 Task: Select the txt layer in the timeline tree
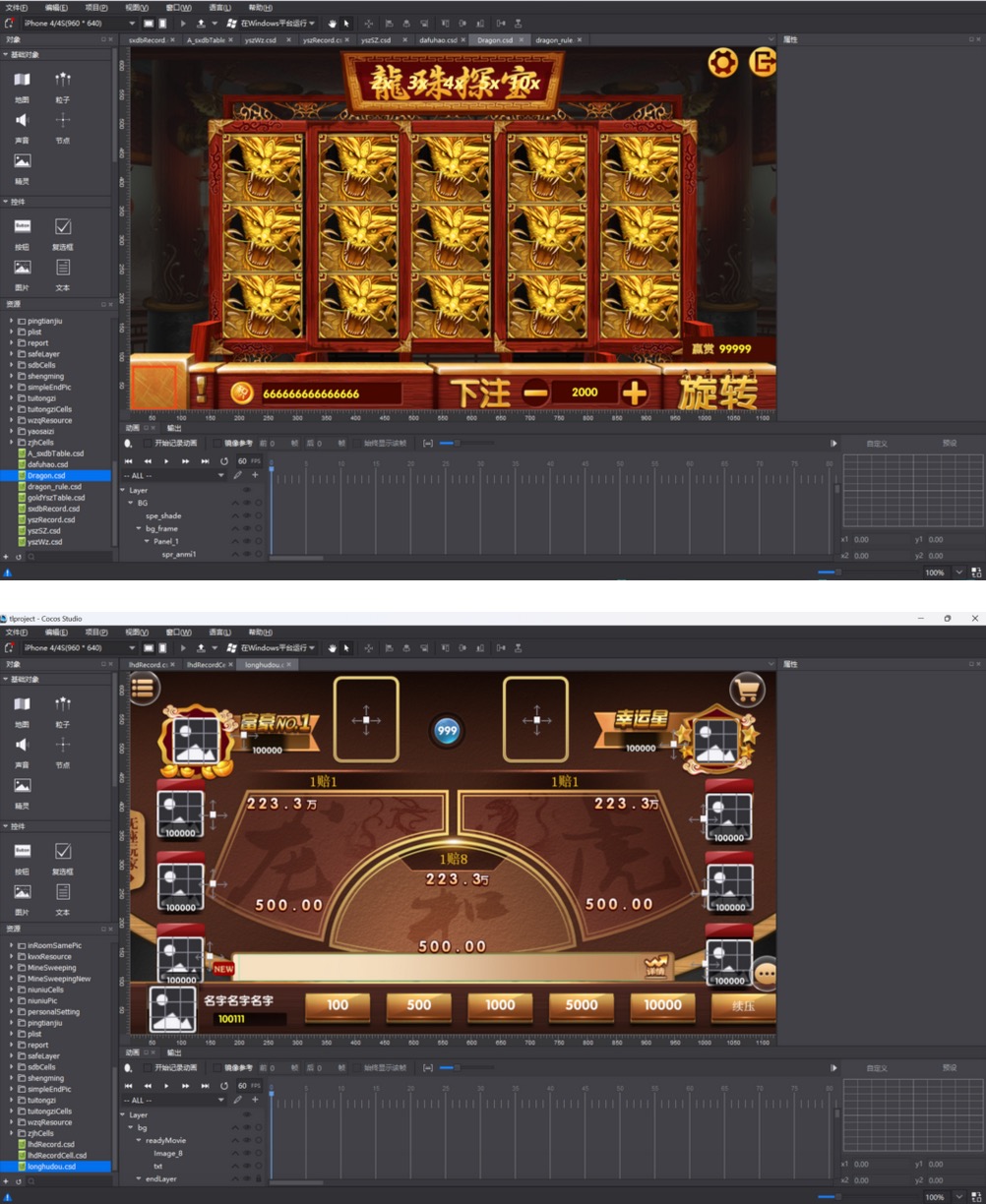coord(158,1166)
